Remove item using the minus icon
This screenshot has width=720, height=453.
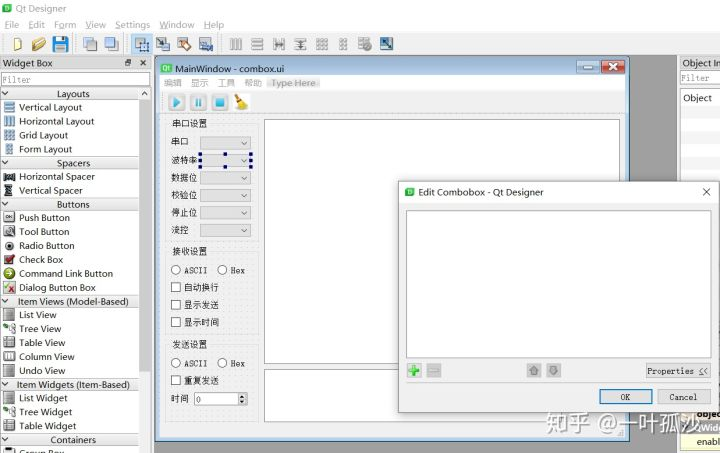pyautogui.click(x=434, y=370)
